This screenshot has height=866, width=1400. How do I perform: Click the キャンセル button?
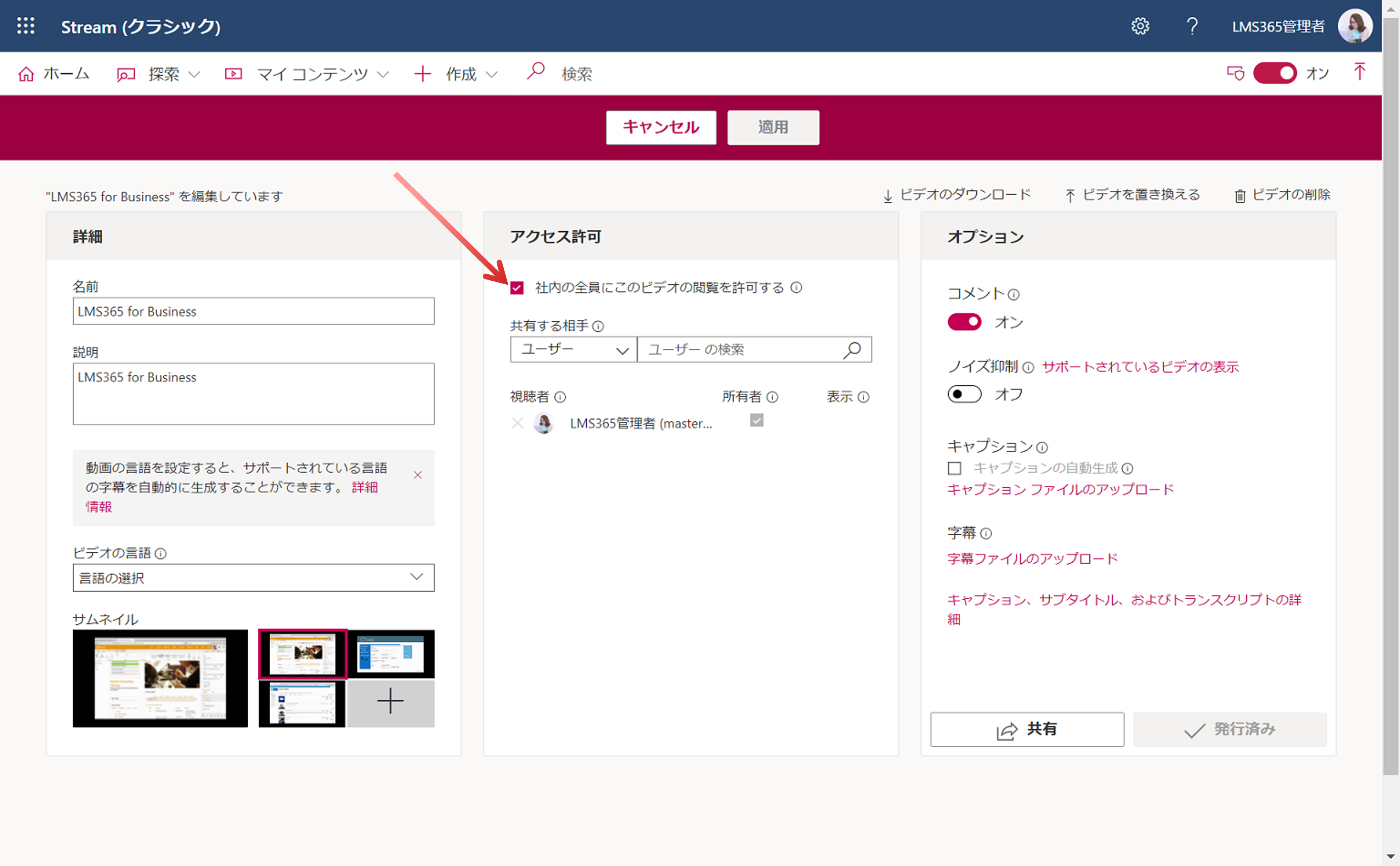pos(661,127)
